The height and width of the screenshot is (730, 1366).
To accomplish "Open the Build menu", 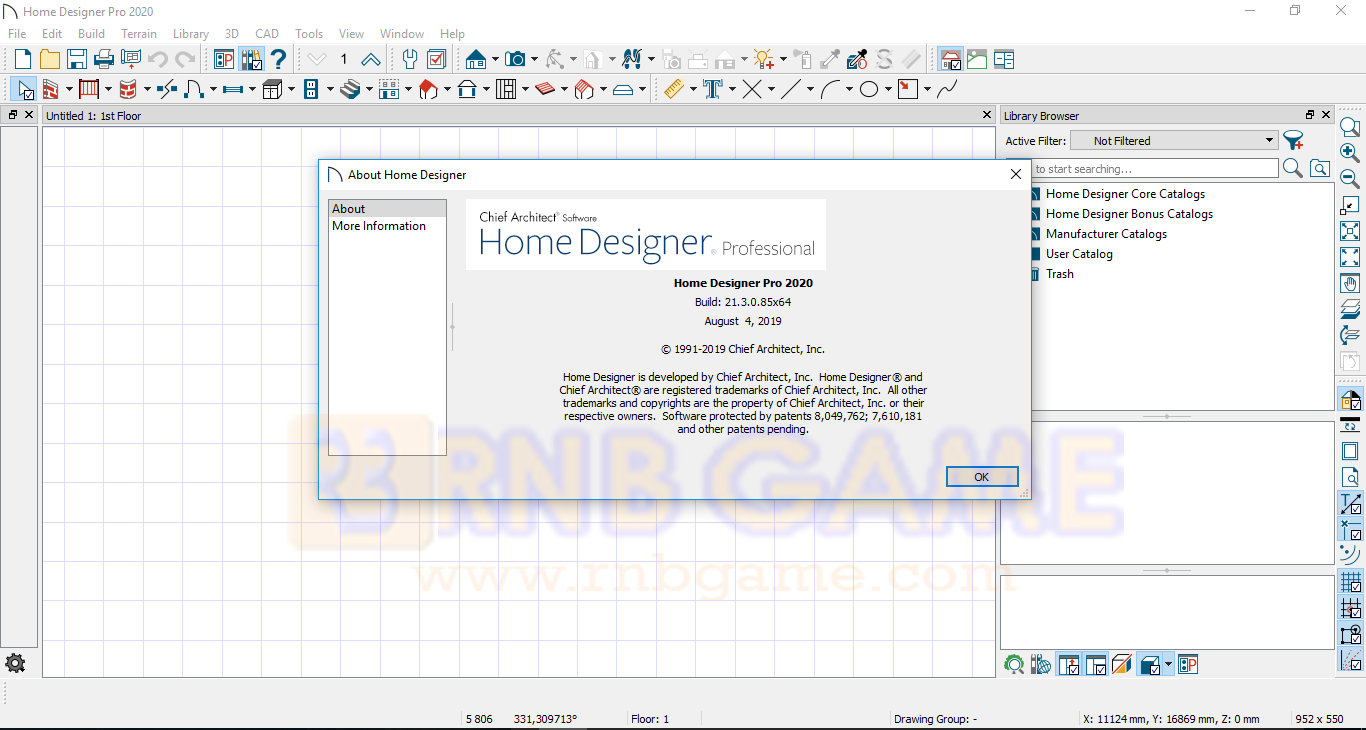I will coord(92,33).
